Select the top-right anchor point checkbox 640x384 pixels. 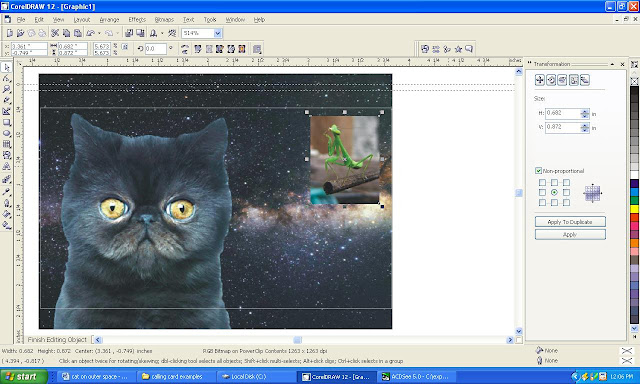[566, 182]
